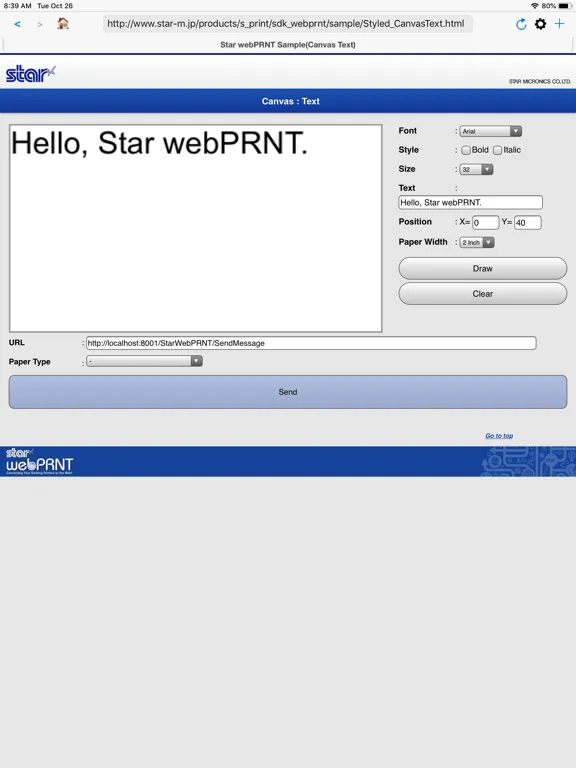Tap the browser forward arrow
Viewport: 576px width, 768px height.
pos(40,24)
